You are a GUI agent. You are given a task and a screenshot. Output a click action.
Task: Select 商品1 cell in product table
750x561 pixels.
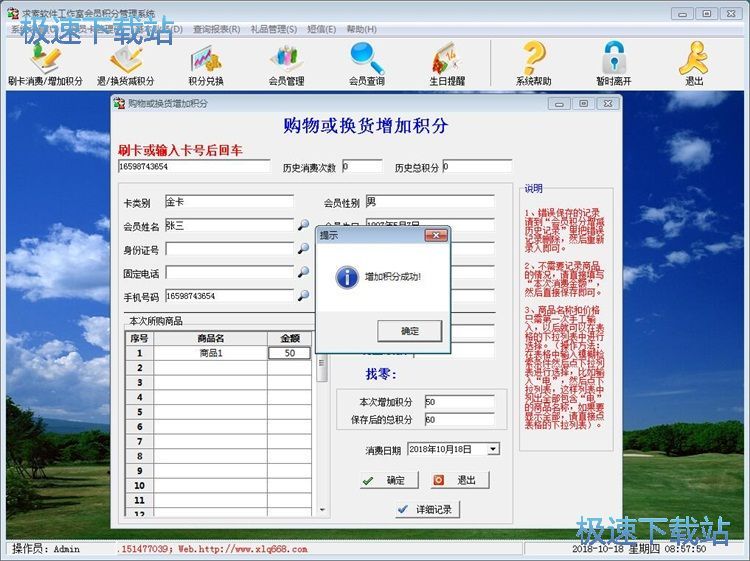[x=210, y=353]
